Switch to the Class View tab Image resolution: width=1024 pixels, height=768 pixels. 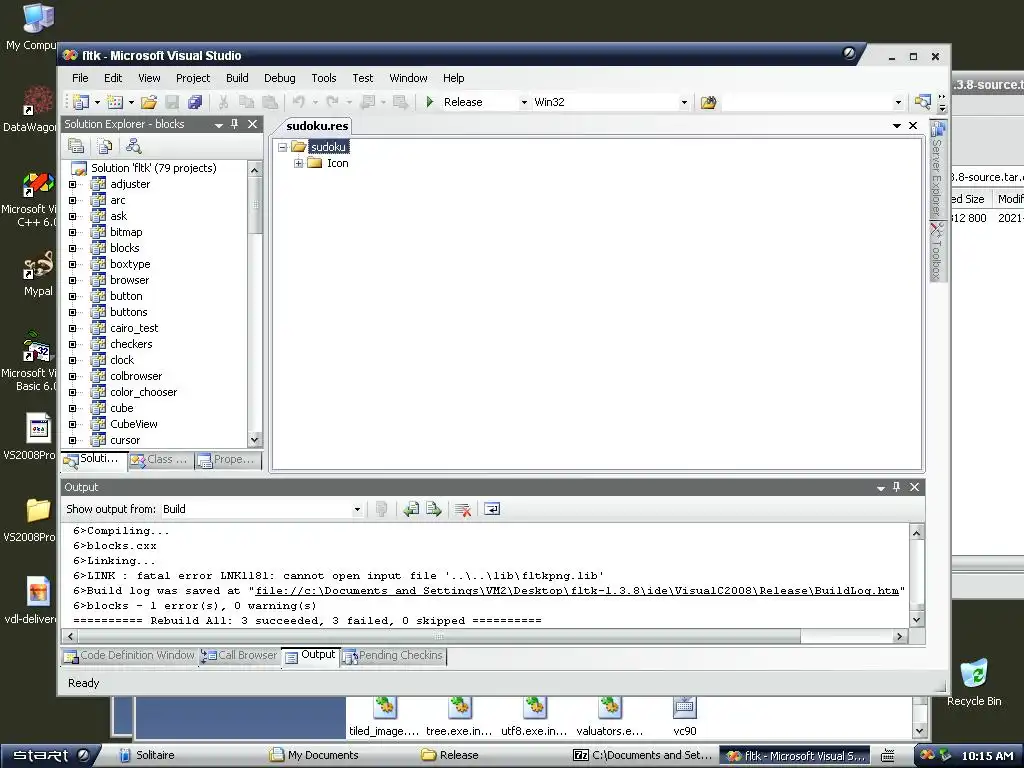pyautogui.click(x=160, y=460)
